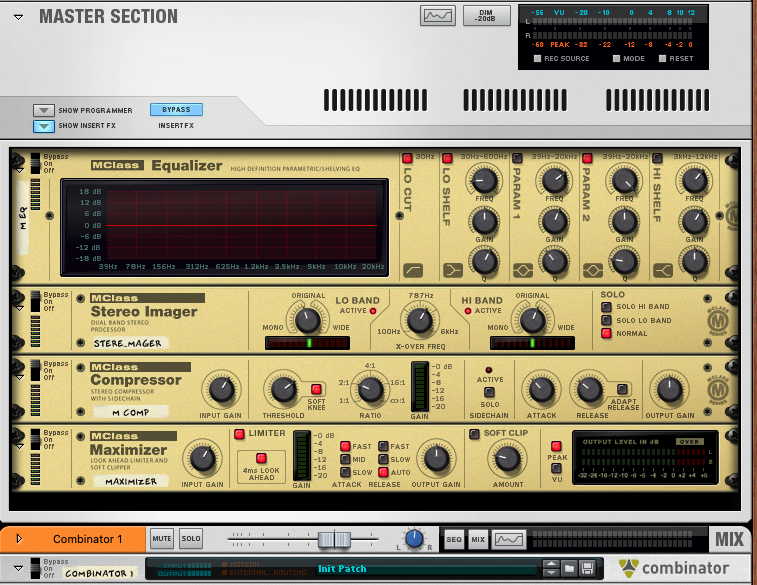Enable the PARAM 1 band
Image resolution: width=757 pixels, height=585 pixels.
tap(517, 158)
